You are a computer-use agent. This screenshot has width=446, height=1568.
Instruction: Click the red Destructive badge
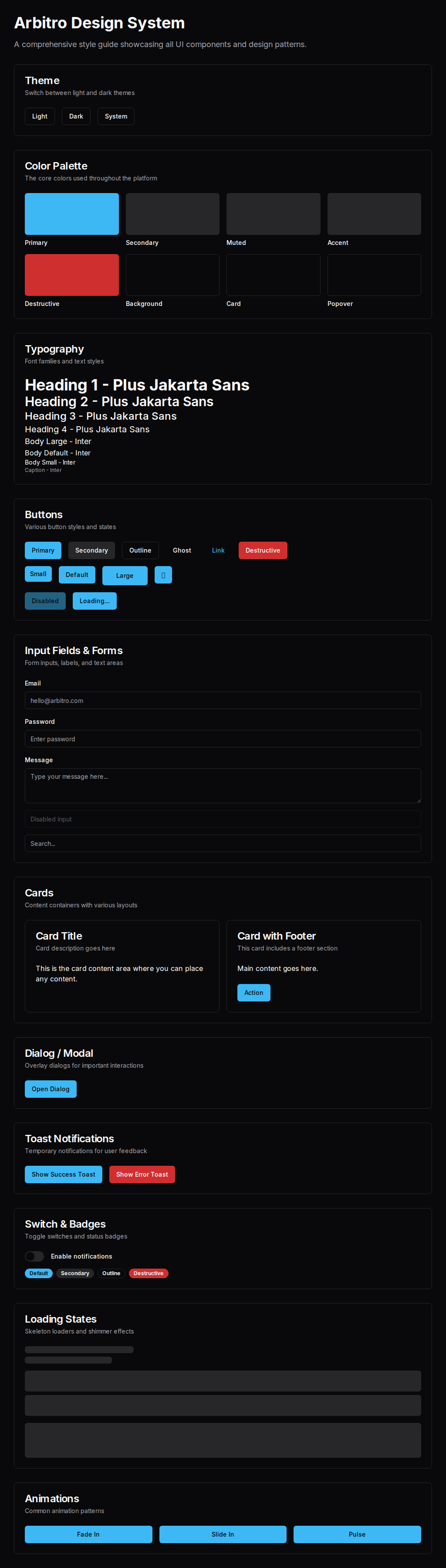click(149, 1273)
